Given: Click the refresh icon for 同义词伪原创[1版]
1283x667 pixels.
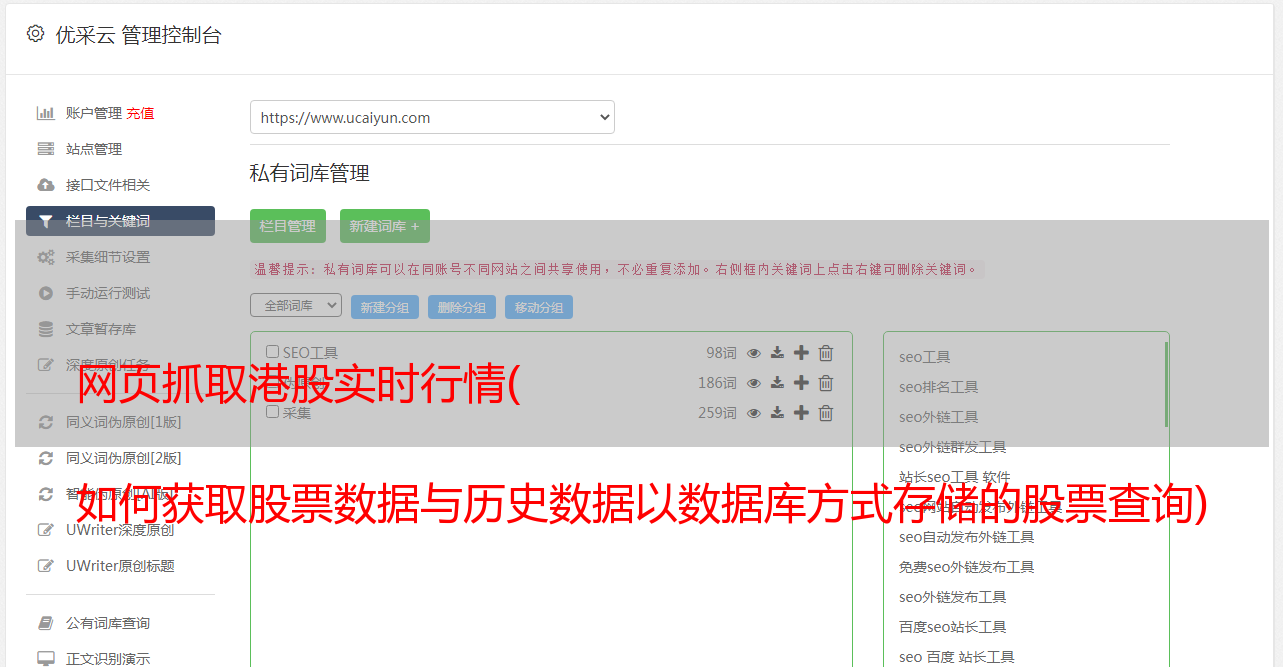Looking at the screenshot, I should click(x=45, y=422).
